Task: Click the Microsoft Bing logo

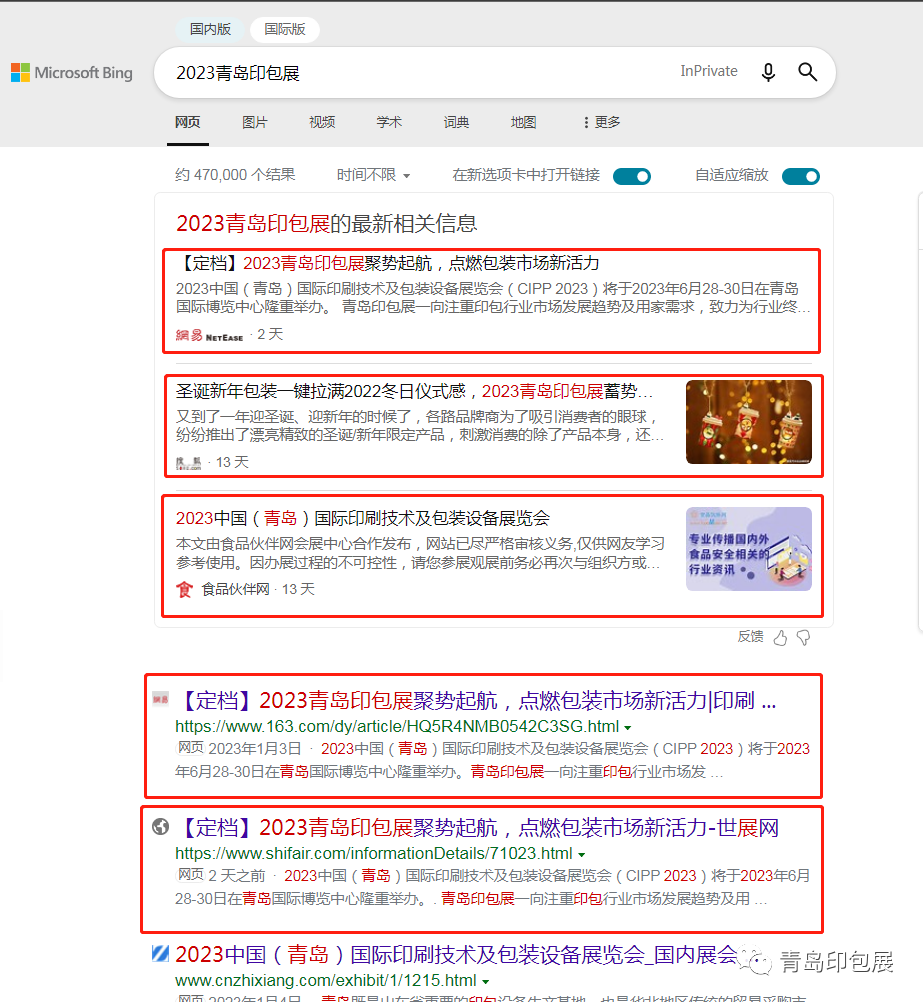Action: pyautogui.click(x=72, y=73)
